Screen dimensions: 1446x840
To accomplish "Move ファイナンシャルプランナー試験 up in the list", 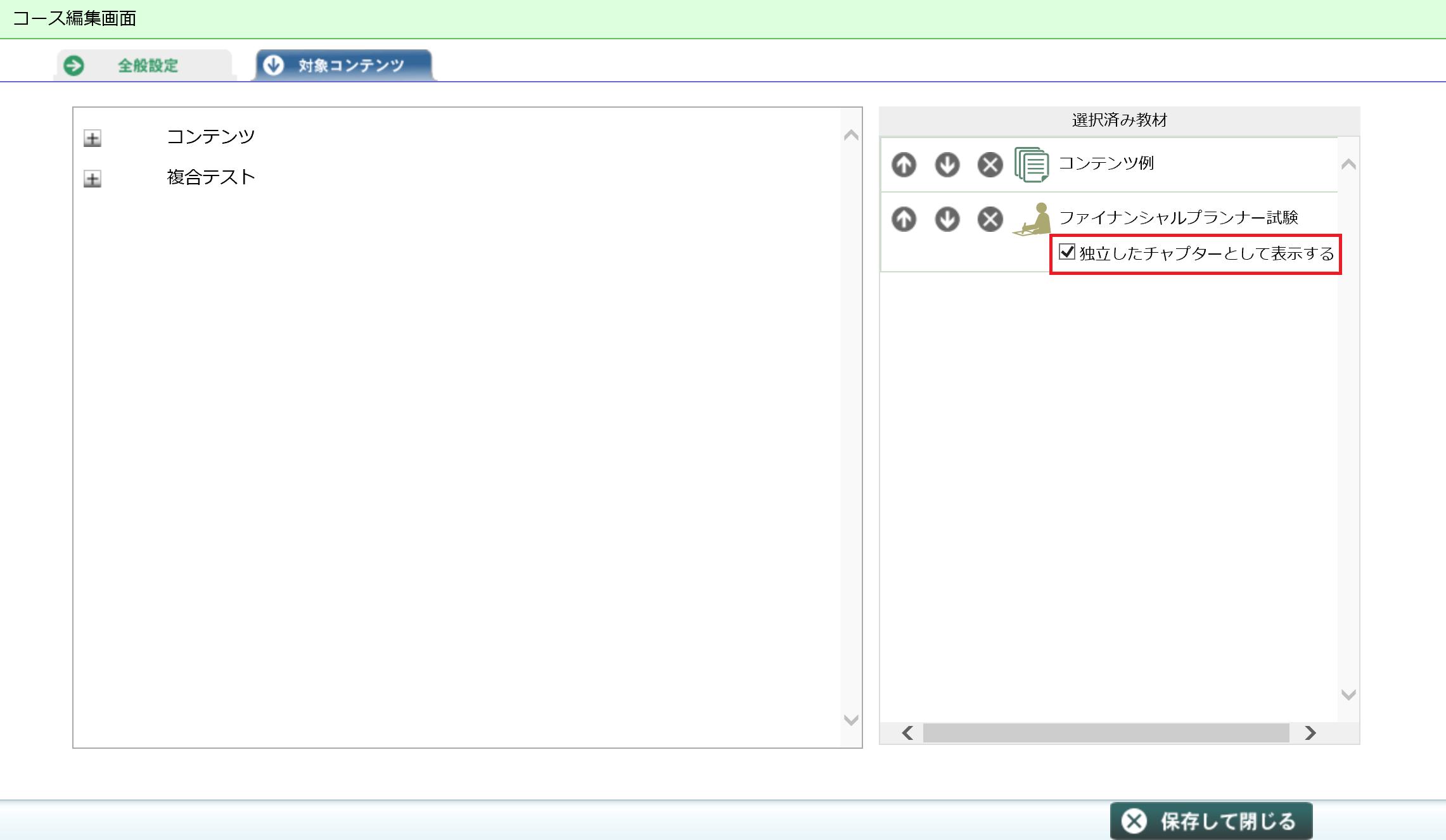I will click(x=904, y=219).
